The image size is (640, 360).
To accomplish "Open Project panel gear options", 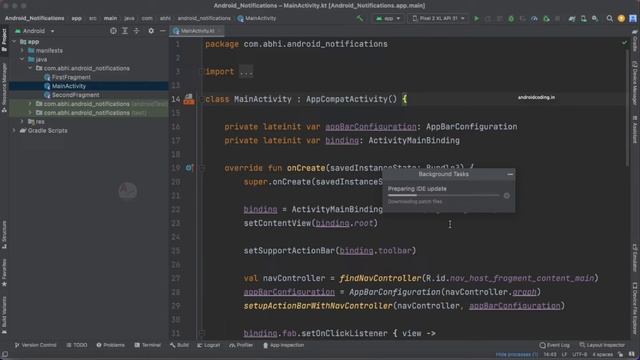I will [151, 31].
